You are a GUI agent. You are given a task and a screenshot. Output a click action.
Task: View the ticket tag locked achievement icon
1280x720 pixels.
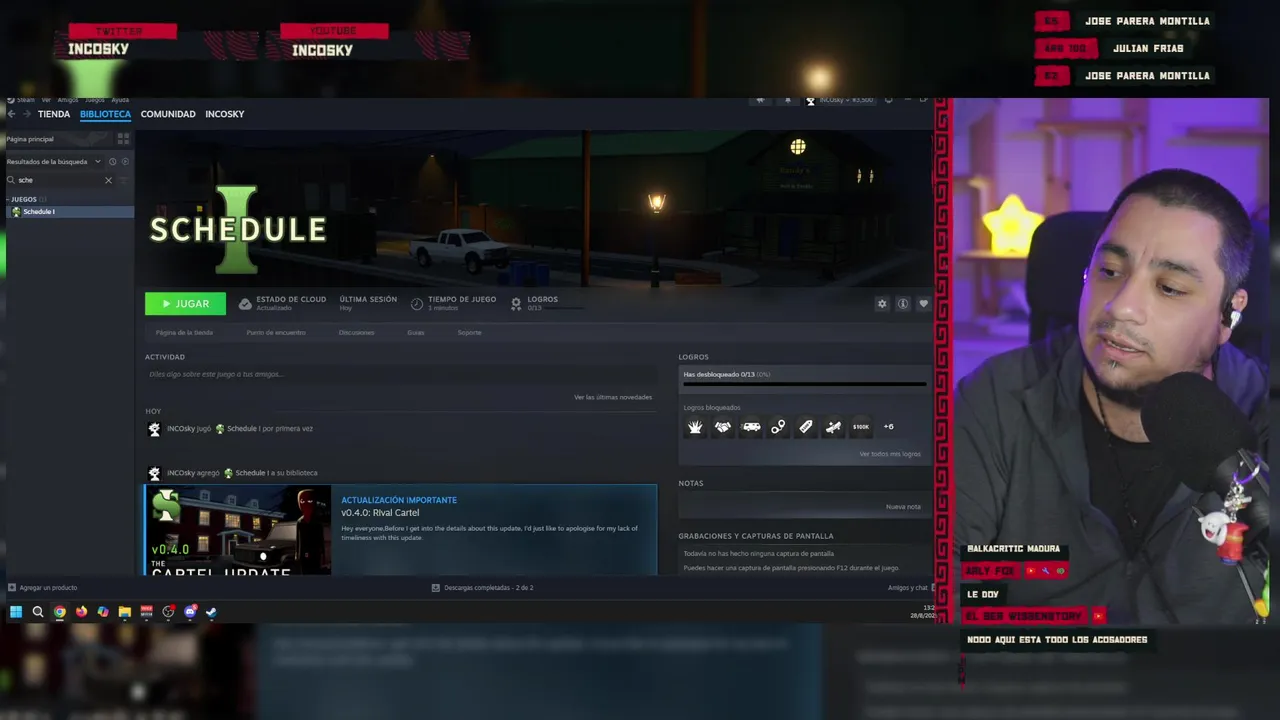pos(806,427)
